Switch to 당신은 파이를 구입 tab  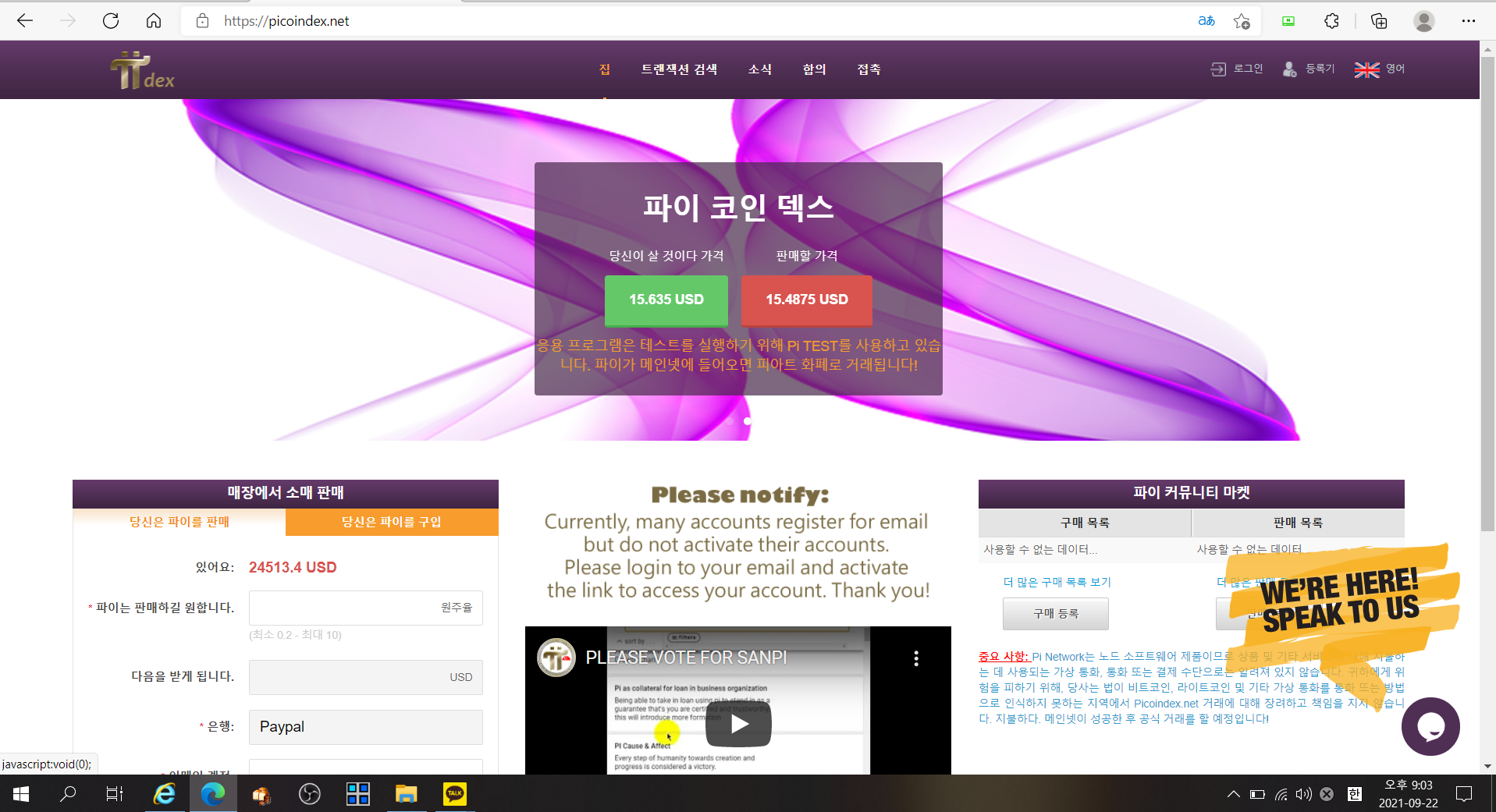coord(392,522)
